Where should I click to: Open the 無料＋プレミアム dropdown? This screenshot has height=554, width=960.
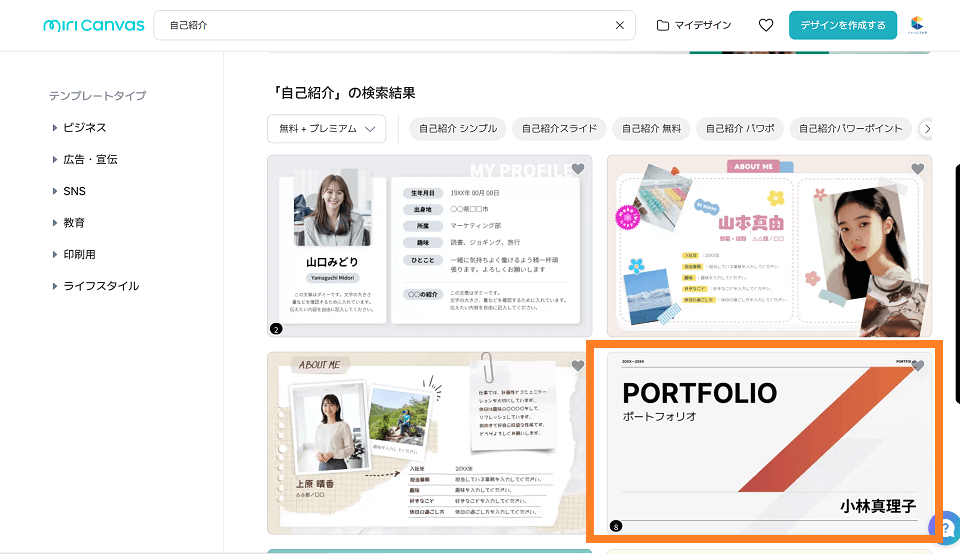[x=327, y=128]
